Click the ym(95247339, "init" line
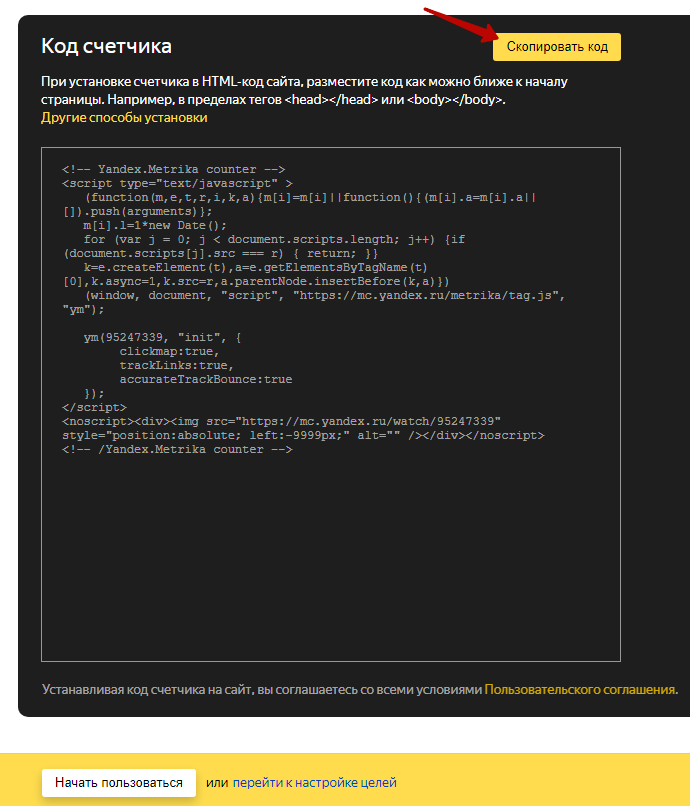 tap(162, 337)
